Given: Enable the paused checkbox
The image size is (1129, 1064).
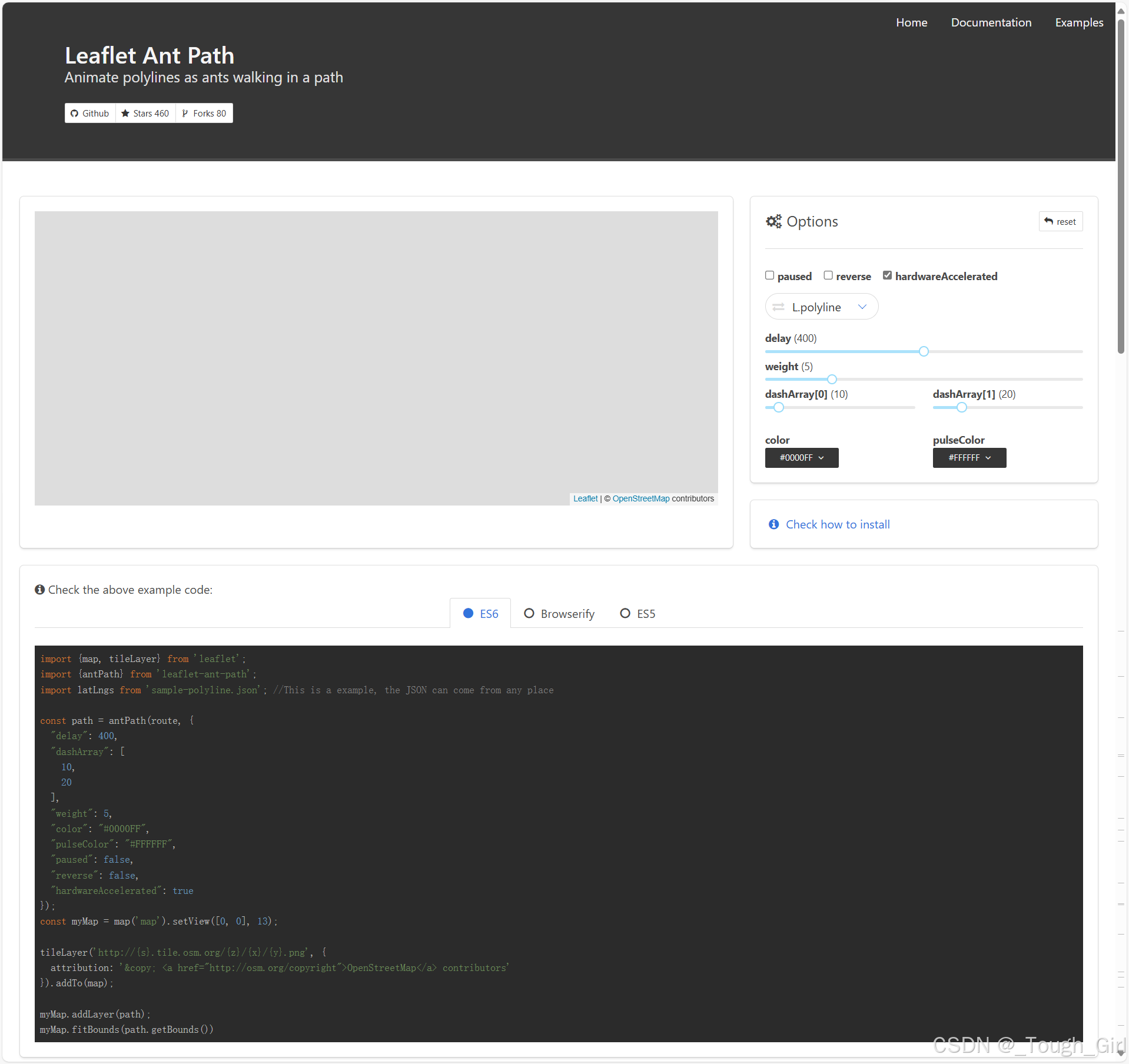Looking at the screenshot, I should [x=769, y=275].
